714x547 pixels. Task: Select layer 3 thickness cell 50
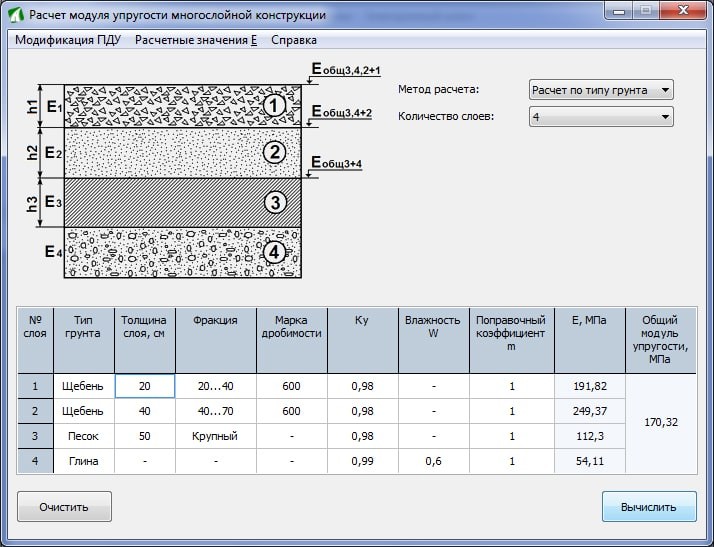pyautogui.click(x=145, y=436)
